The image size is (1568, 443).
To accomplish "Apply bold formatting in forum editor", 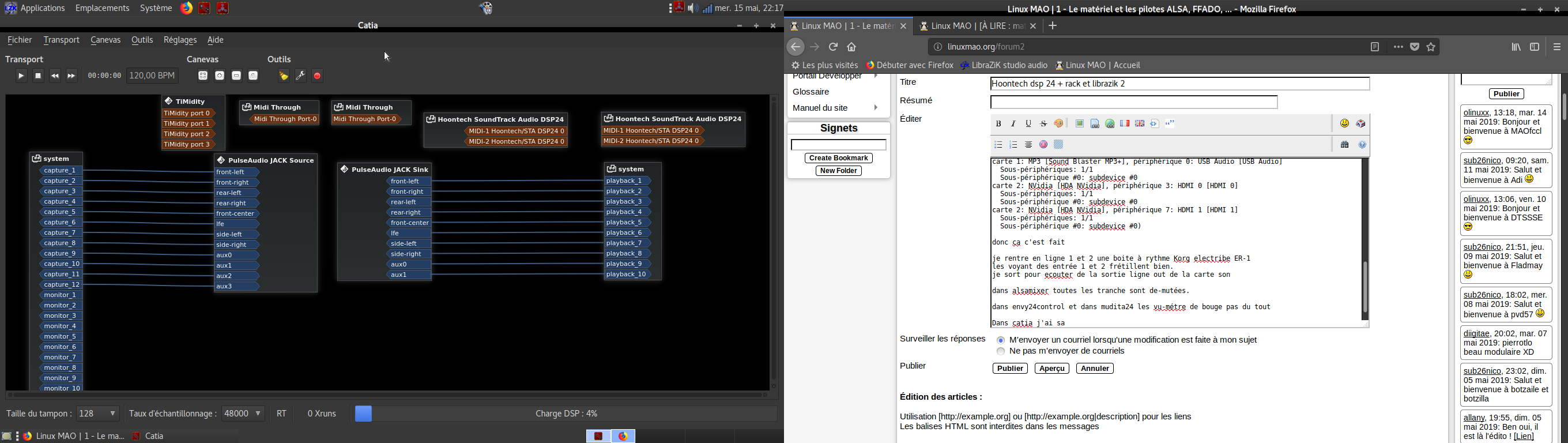I will coord(998,123).
